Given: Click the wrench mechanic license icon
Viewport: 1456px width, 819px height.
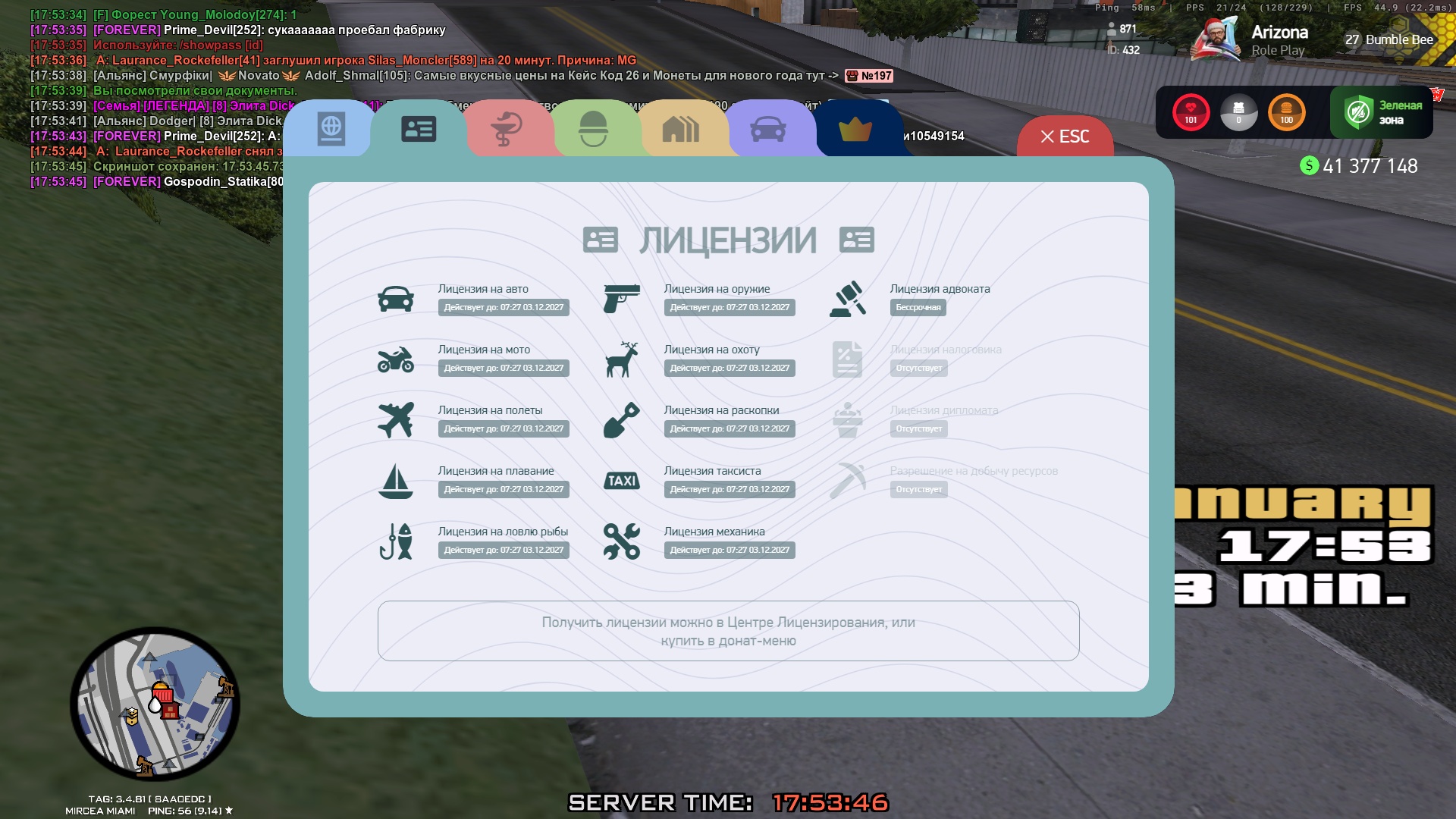Looking at the screenshot, I should point(622,541).
